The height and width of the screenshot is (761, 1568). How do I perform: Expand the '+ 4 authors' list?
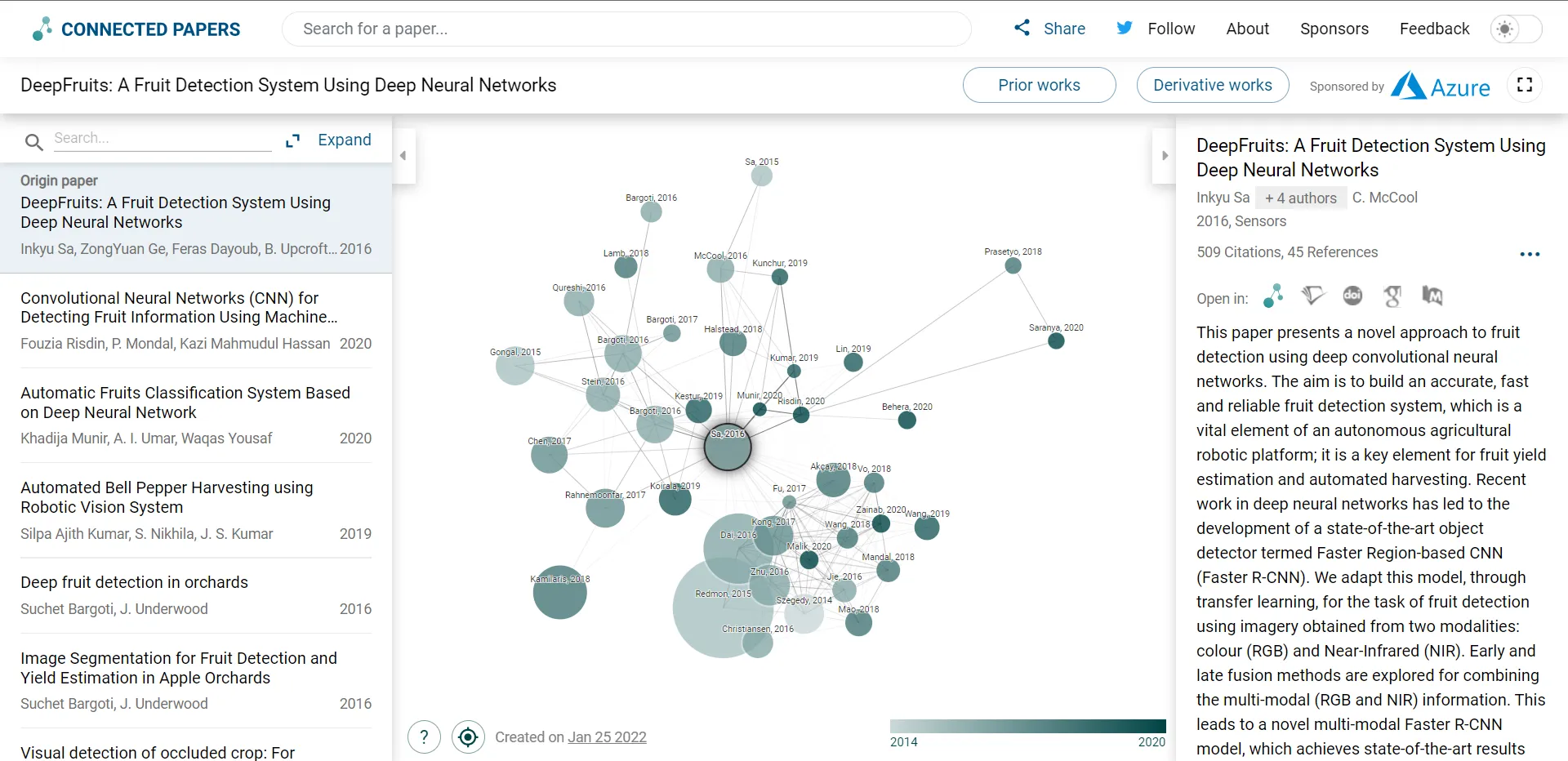point(1300,198)
